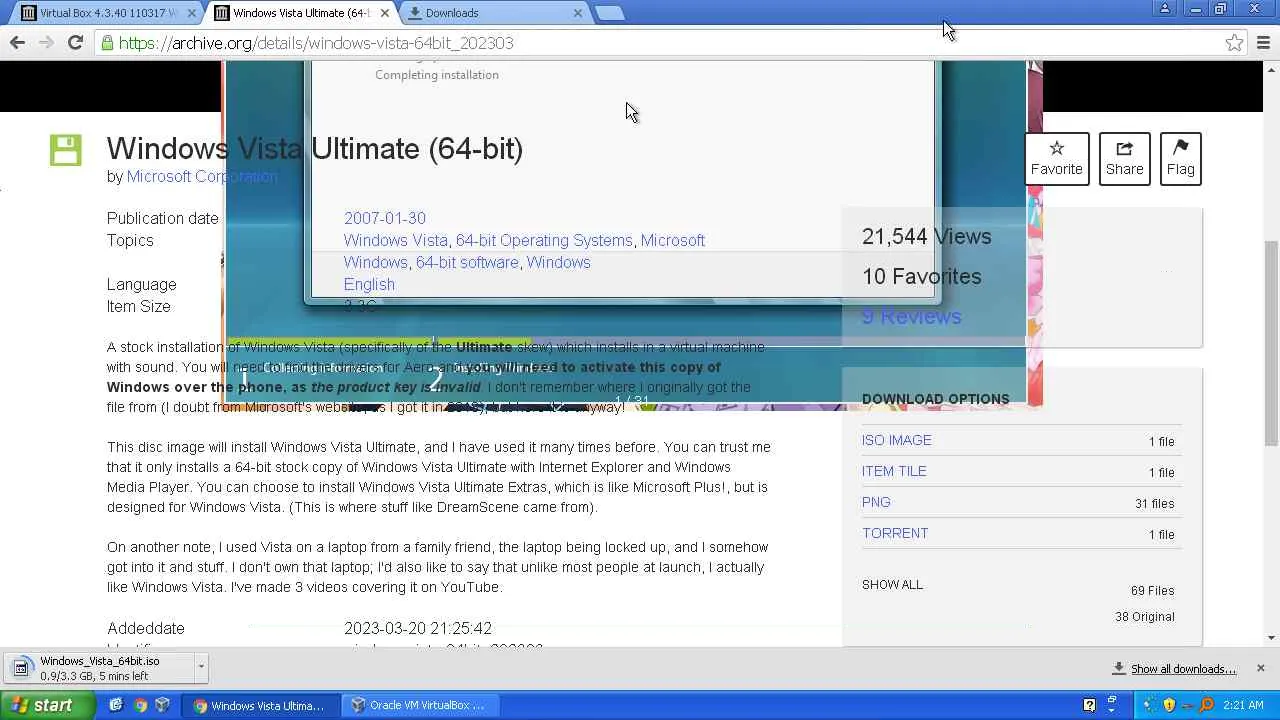Open the ITEM TILE download option
Screen dimensions: 1280x720
[894, 471]
